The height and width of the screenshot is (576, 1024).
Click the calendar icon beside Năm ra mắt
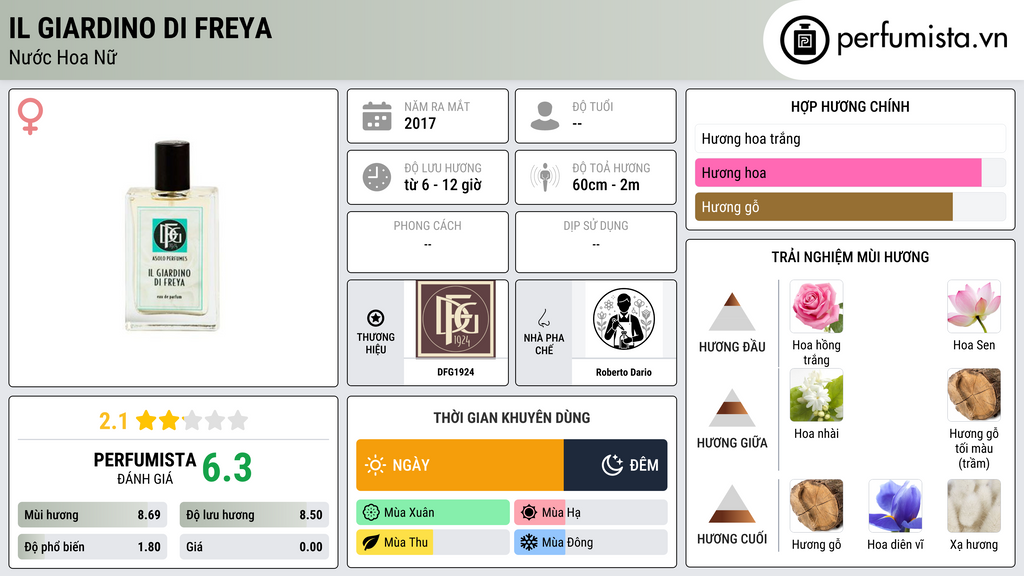tap(377, 116)
